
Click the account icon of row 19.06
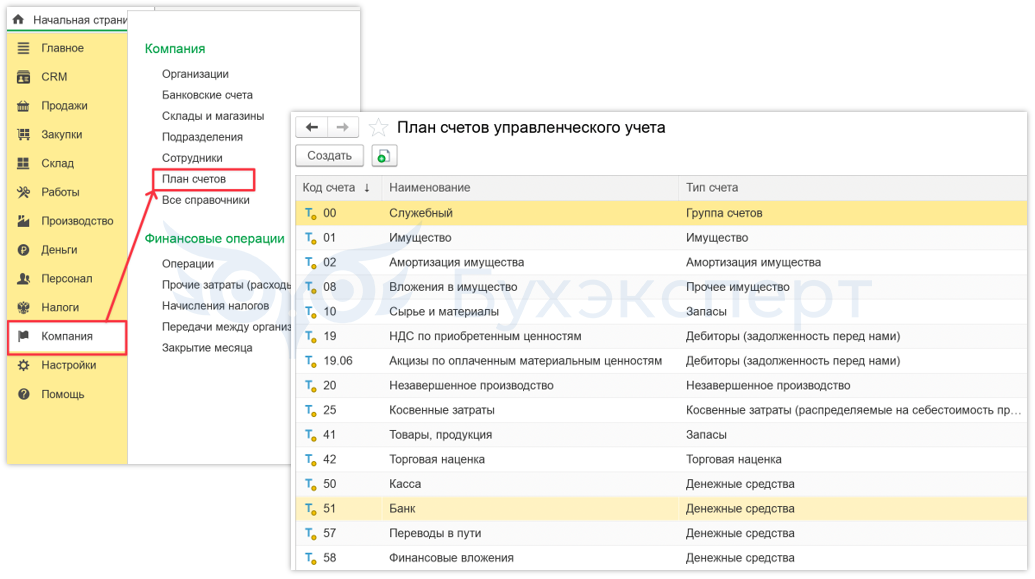pyautogui.click(x=311, y=361)
